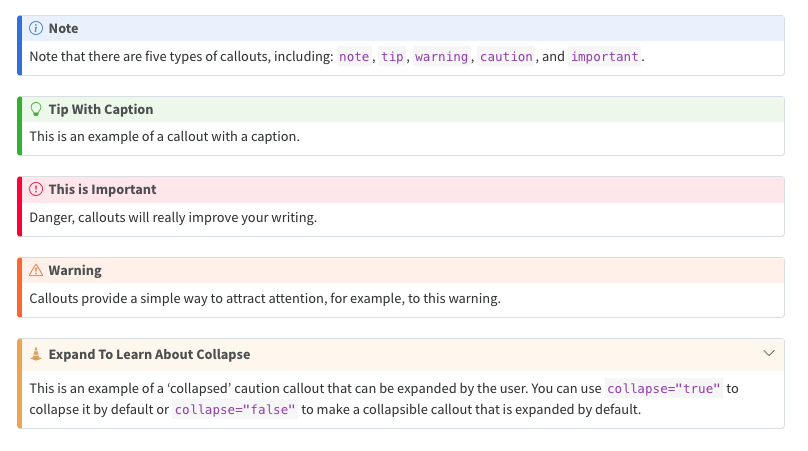Image resolution: width=808 pixels, height=451 pixels.
Task: Click the tip inline code snippet
Action: coord(392,57)
